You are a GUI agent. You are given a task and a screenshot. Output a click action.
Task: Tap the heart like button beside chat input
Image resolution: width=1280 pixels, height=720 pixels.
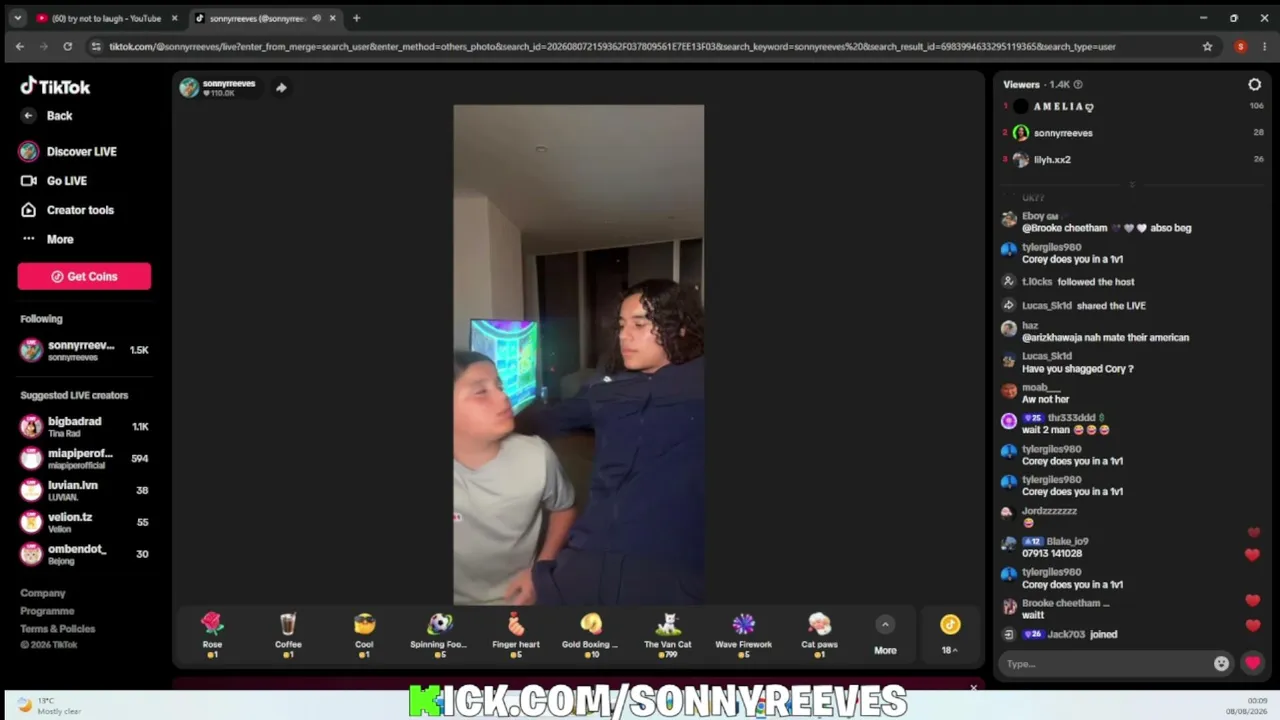click(1252, 663)
